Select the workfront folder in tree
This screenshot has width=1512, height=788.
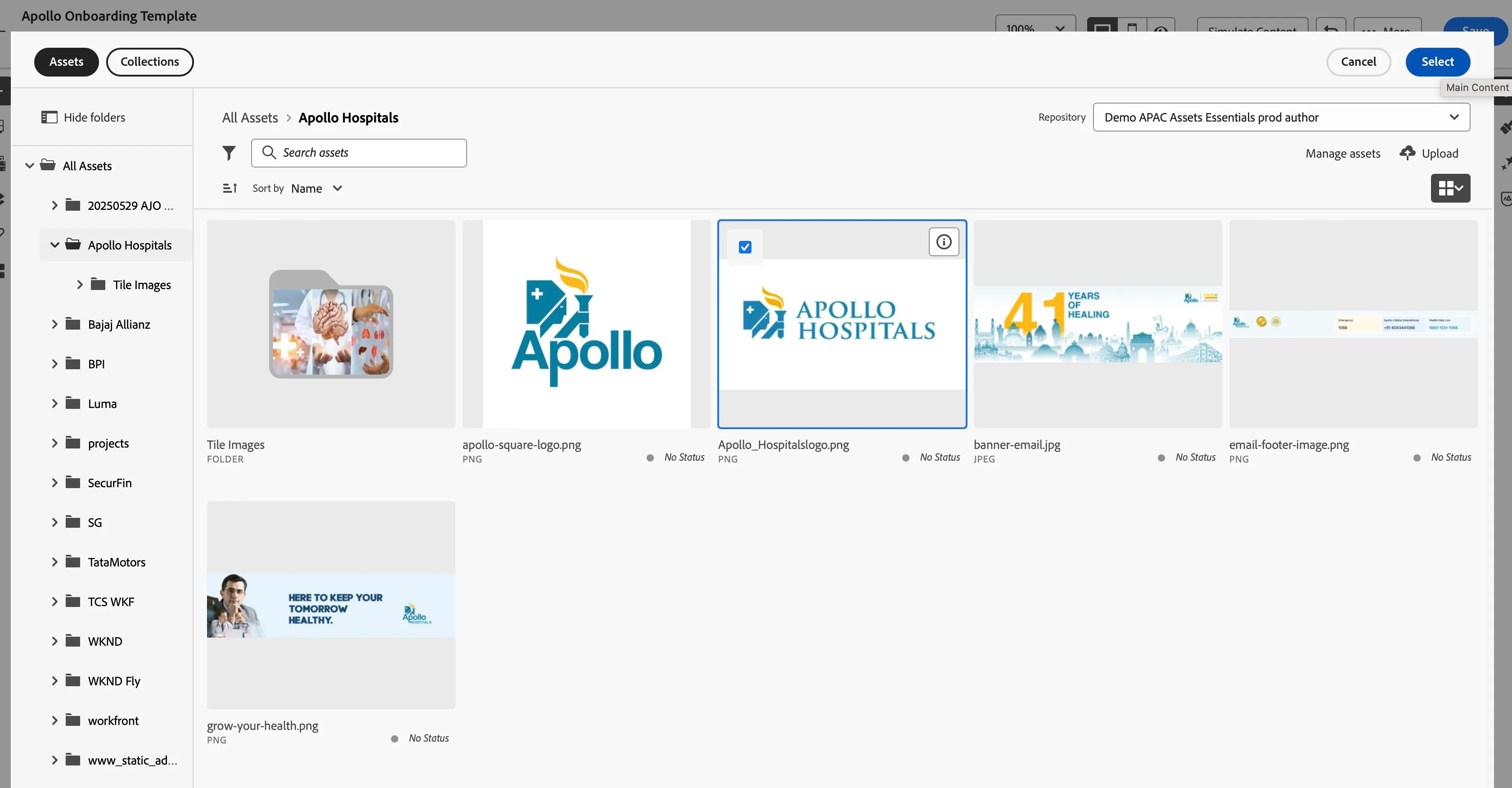tap(113, 720)
